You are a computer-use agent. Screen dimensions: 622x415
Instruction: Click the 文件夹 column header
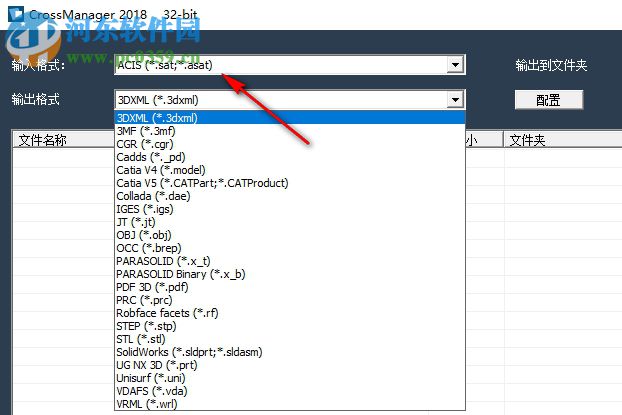[x=562, y=140]
